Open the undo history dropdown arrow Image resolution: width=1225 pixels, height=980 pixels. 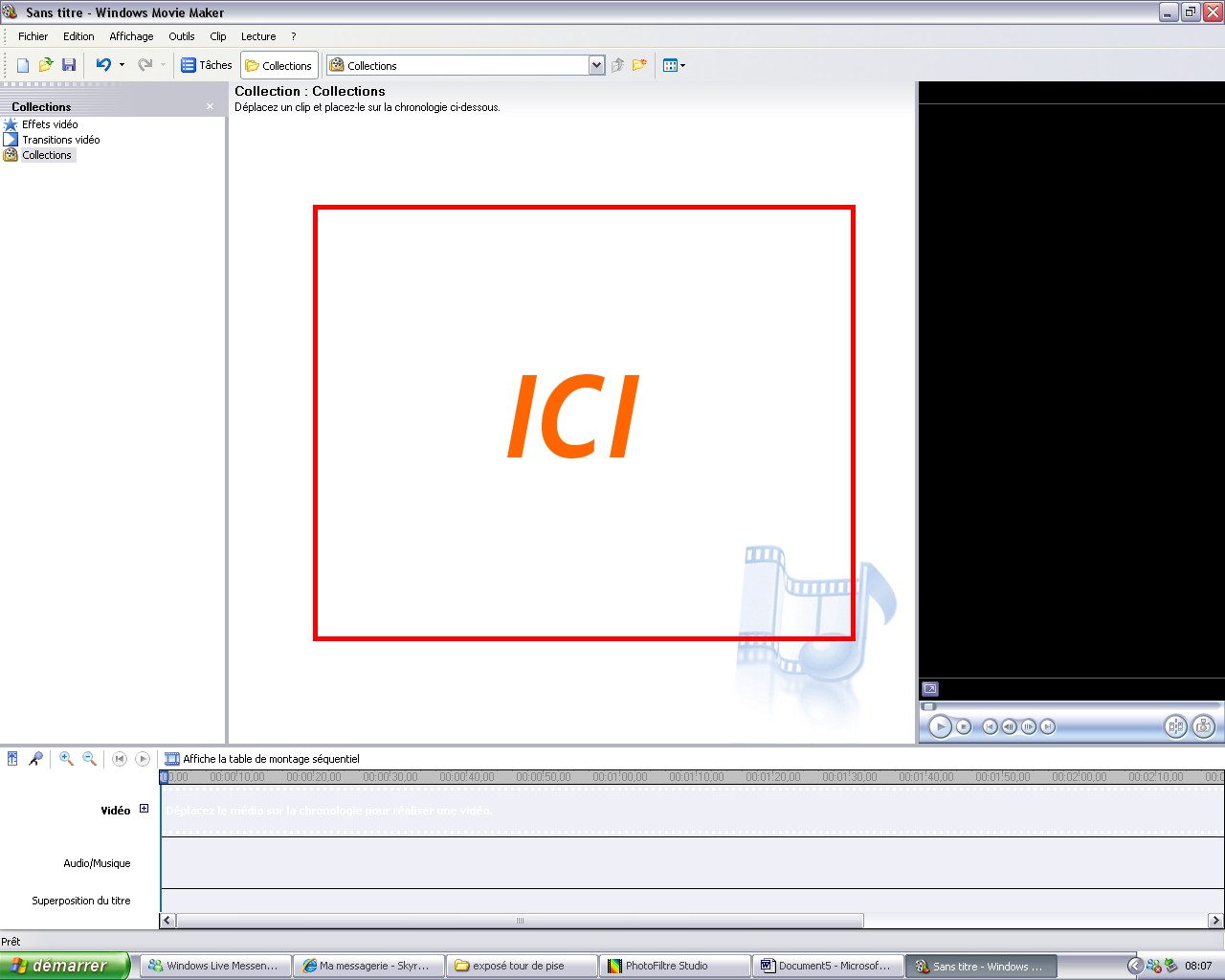click(122, 65)
